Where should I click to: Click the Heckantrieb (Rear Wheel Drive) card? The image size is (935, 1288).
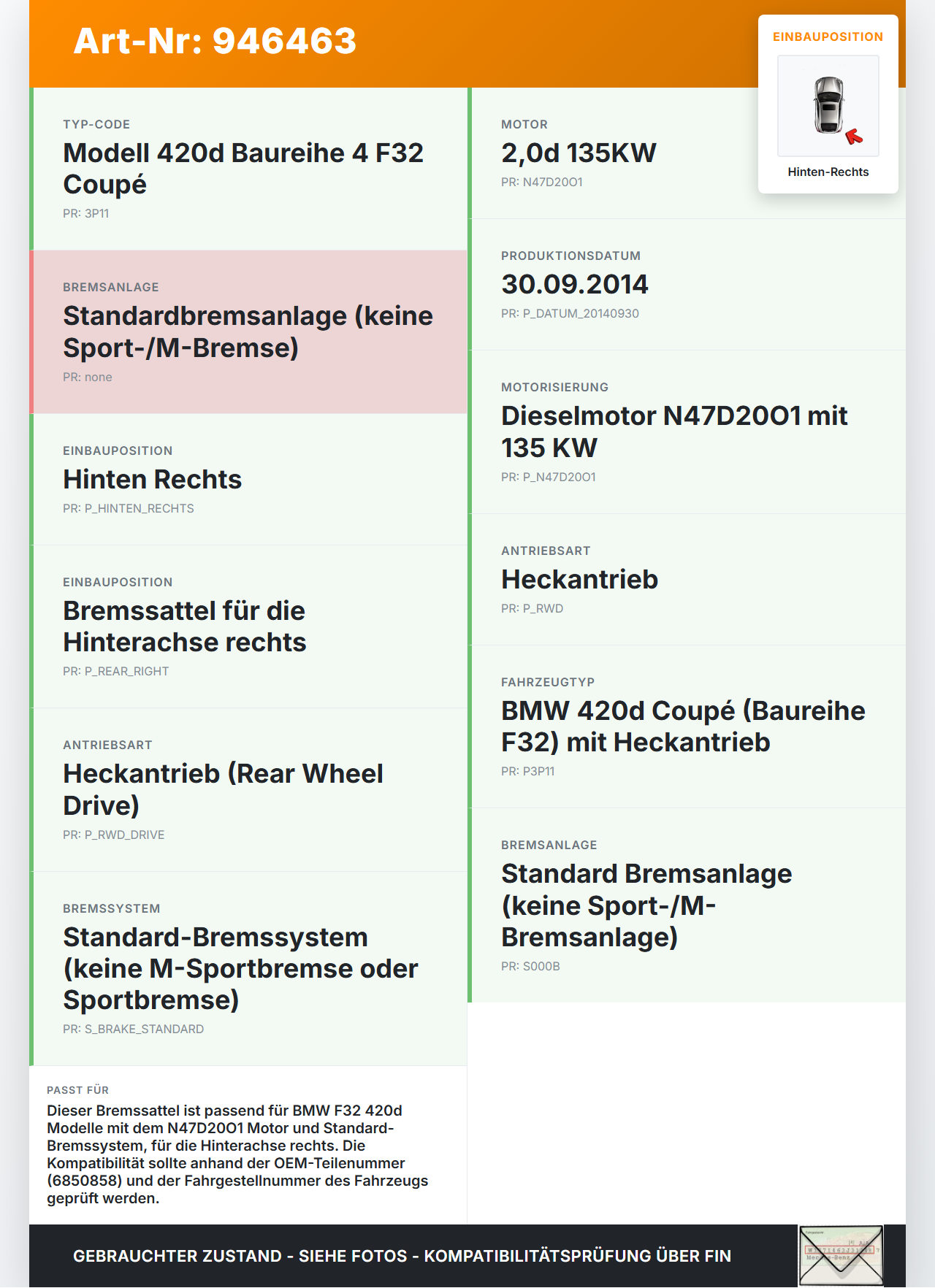[248, 790]
